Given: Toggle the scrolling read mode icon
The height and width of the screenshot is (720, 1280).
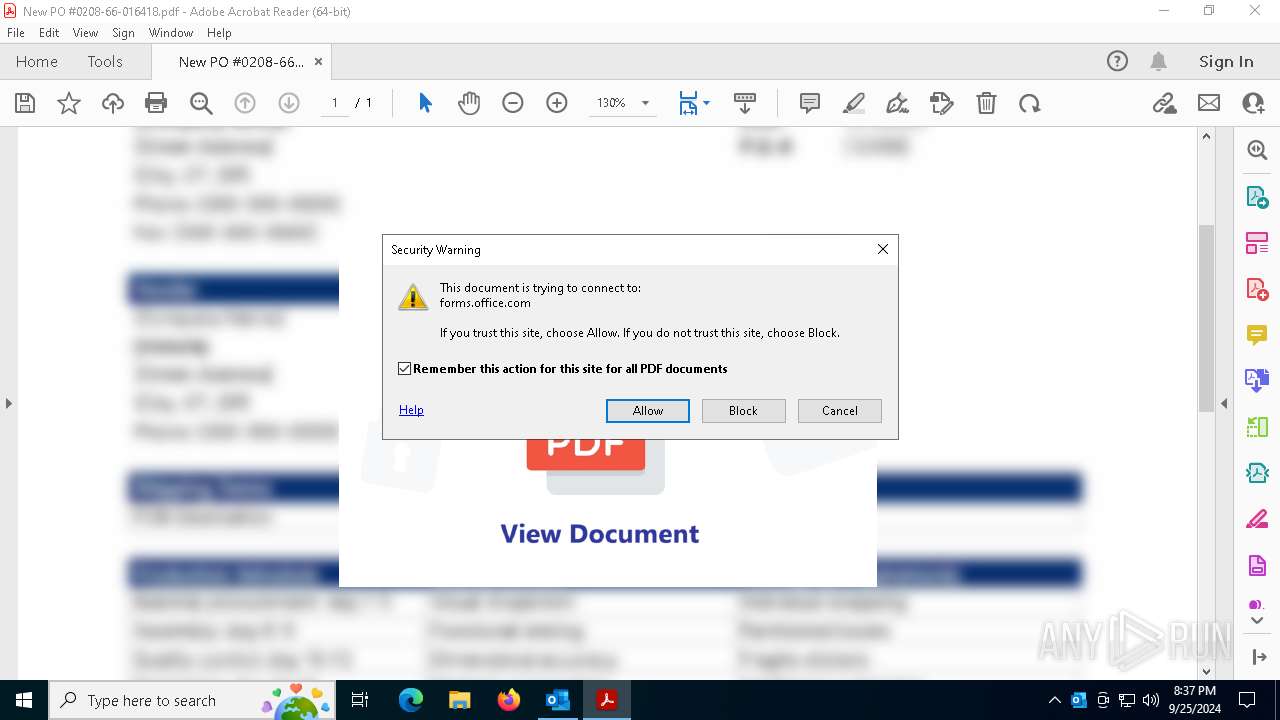Looking at the screenshot, I should click(745, 103).
